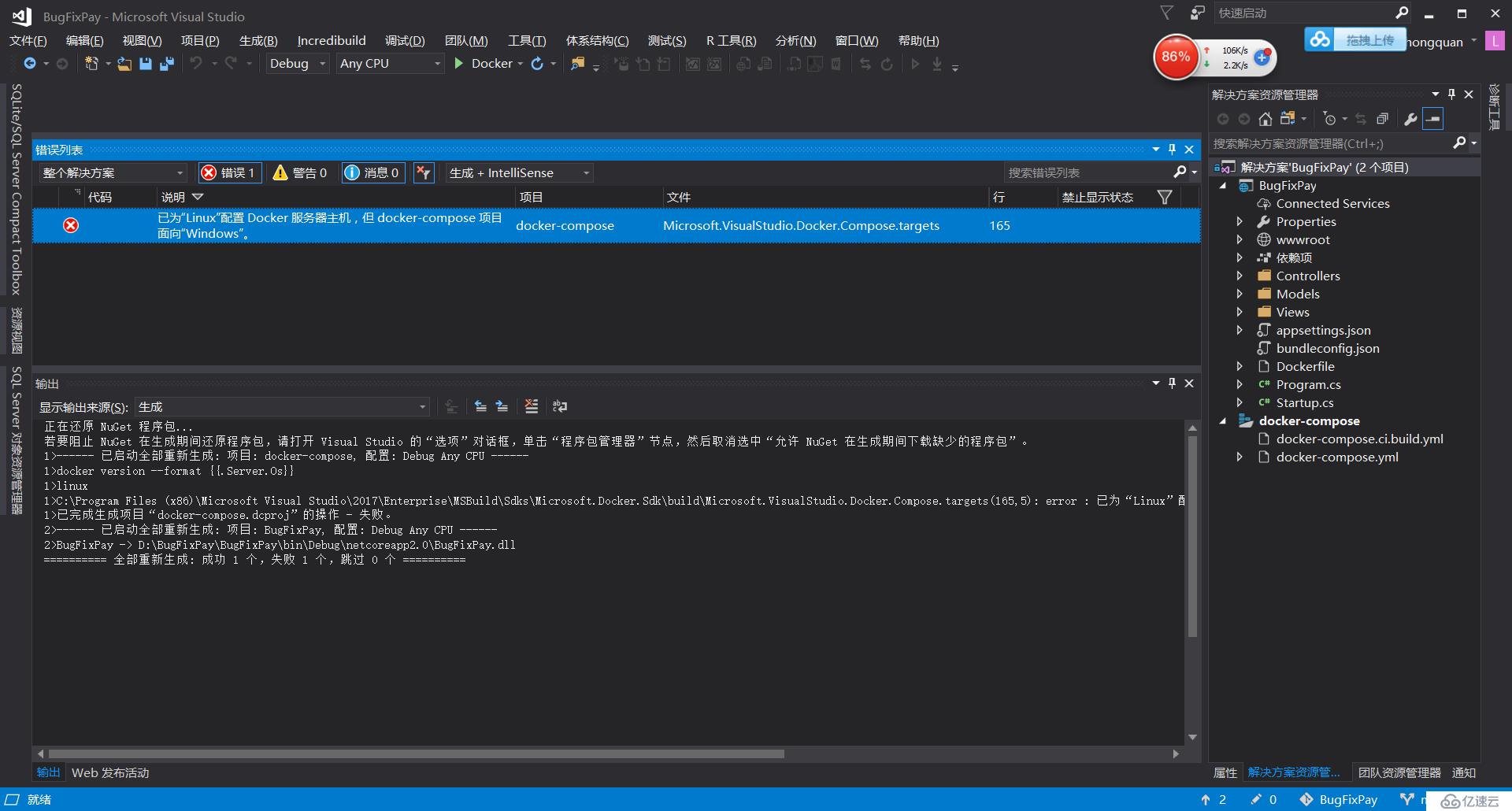Collapse the docker-compose project node
The image size is (1512, 811).
click(x=1223, y=421)
